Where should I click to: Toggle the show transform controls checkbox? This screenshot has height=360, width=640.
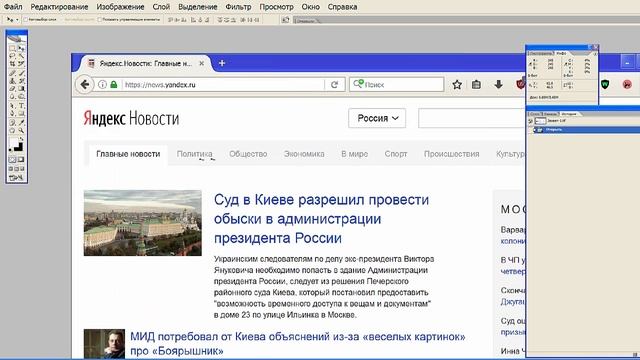click(x=100, y=20)
